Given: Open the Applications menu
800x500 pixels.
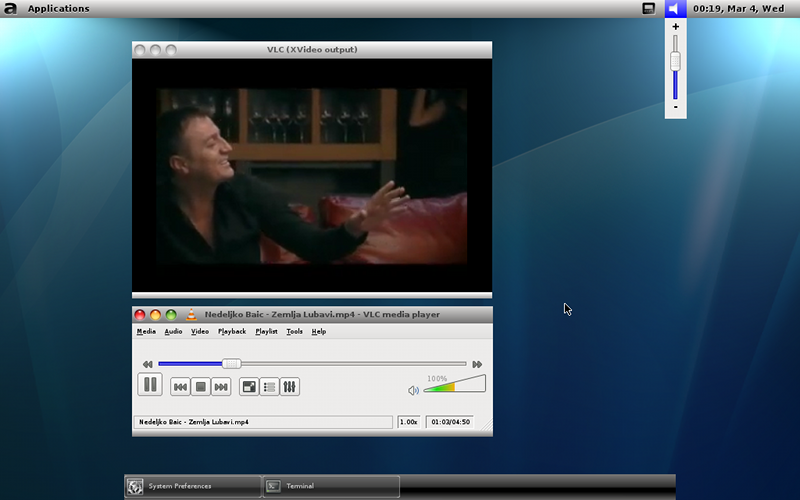Looking at the screenshot, I should [58, 9].
